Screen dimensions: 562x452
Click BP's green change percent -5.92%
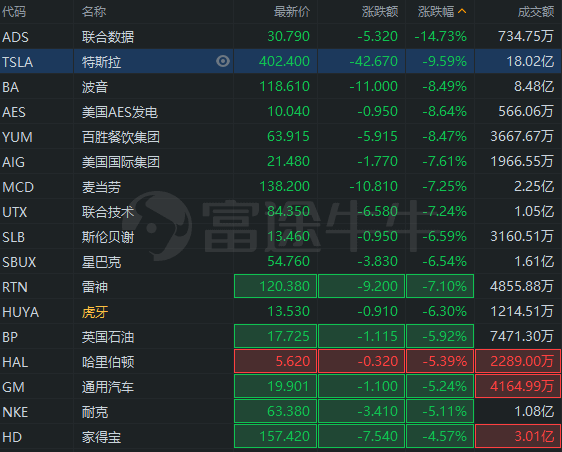coord(440,336)
